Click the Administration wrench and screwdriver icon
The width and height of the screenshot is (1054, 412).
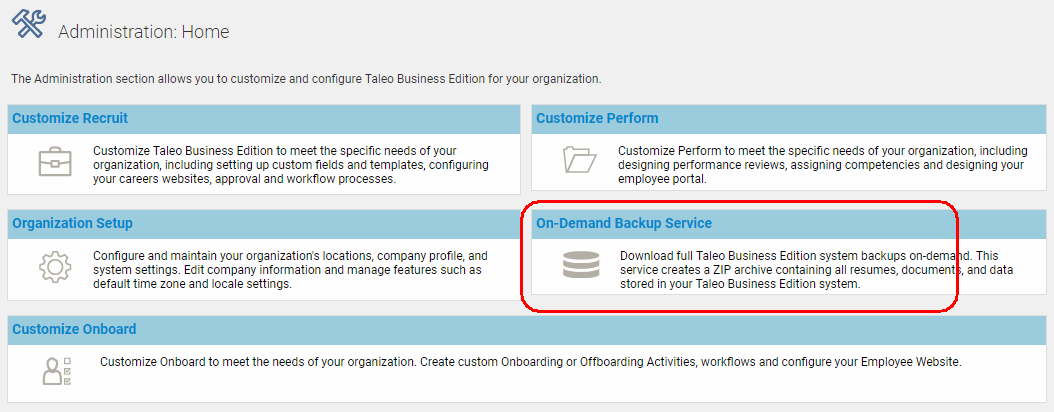[28, 24]
